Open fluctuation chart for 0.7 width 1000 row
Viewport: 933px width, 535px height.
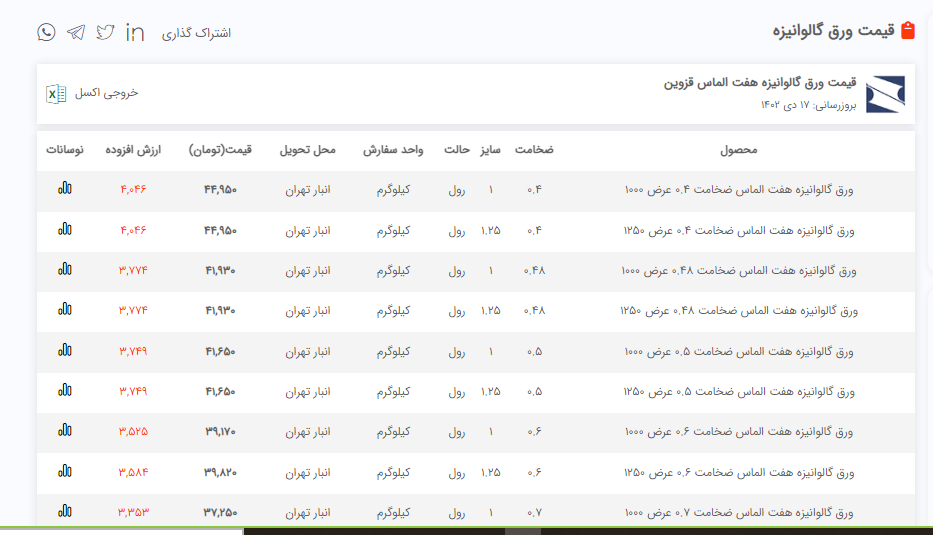(65, 510)
